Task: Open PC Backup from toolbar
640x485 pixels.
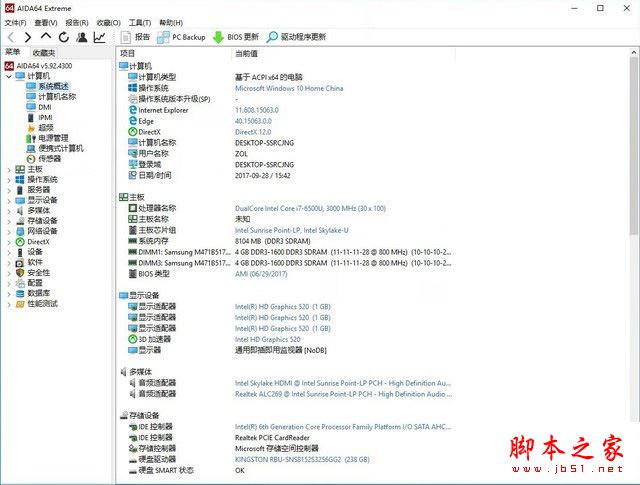Action: click(181, 37)
